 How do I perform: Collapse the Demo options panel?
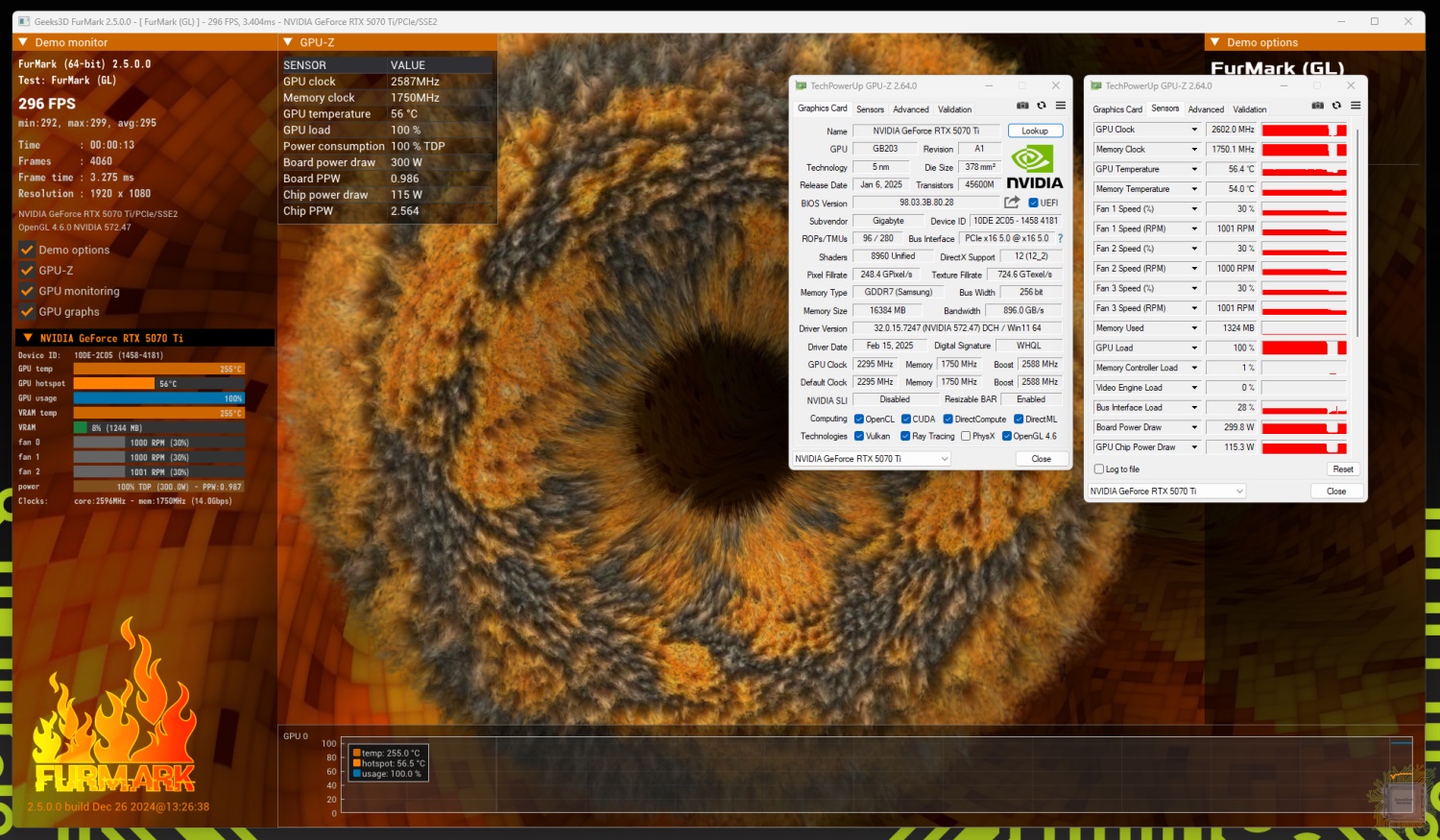pyautogui.click(x=1215, y=42)
